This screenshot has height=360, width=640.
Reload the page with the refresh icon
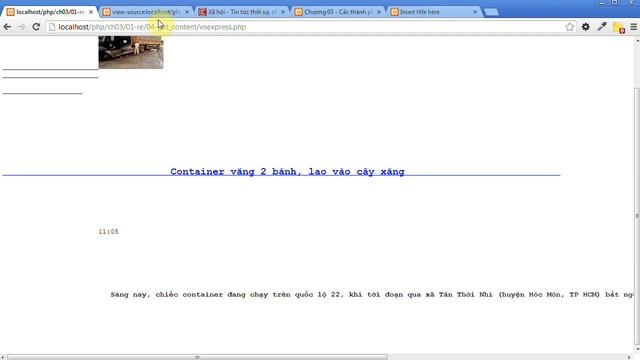pyautogui.click(x=36, y=27)
